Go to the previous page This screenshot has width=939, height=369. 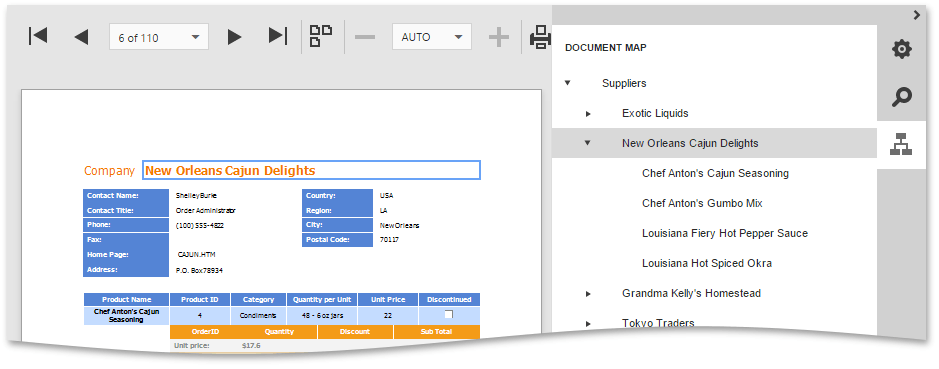coord(81,37)
